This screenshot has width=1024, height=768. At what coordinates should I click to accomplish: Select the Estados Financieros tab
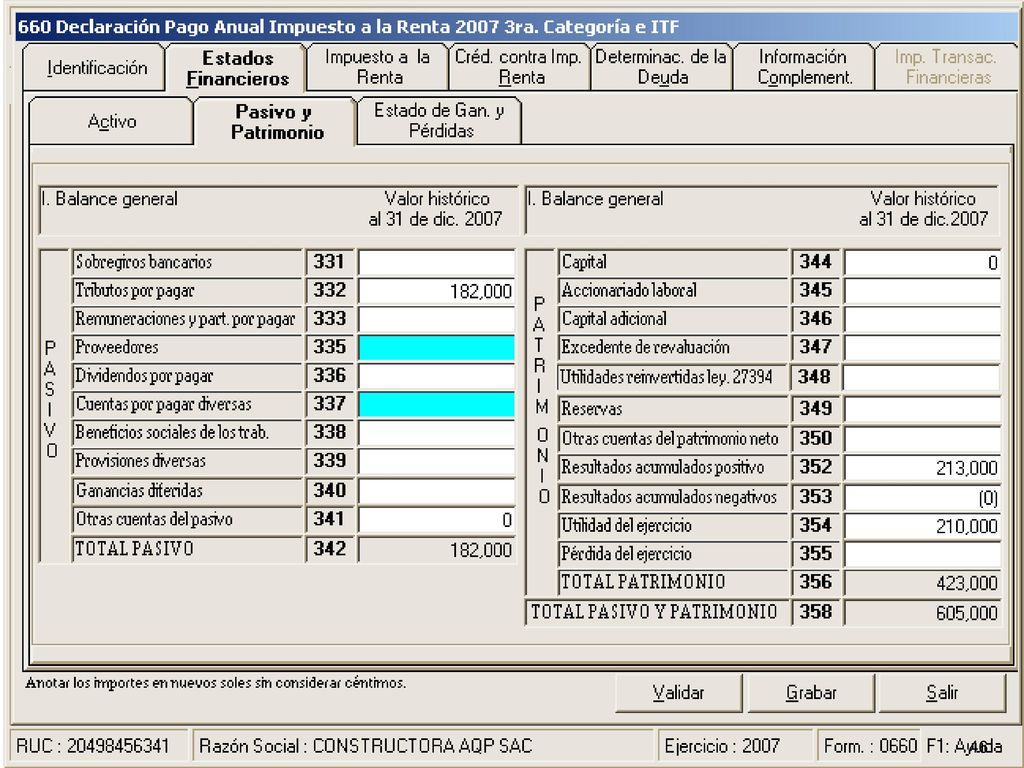(x=236, y=68)
